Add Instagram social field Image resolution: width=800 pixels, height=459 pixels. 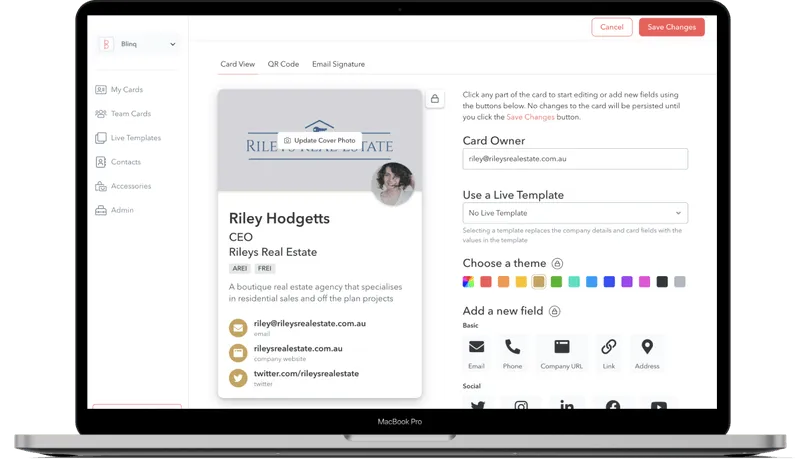pos(521,405)
